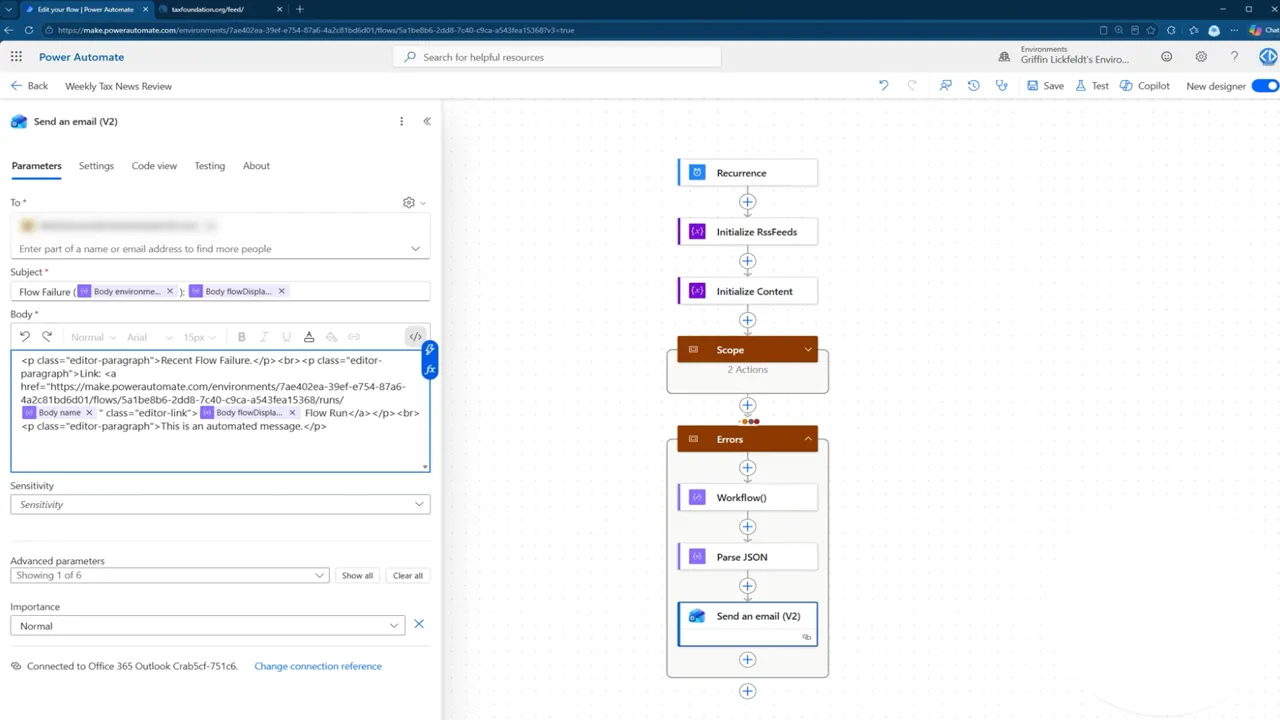Open the action's three-dot more menu

point(401,121)
